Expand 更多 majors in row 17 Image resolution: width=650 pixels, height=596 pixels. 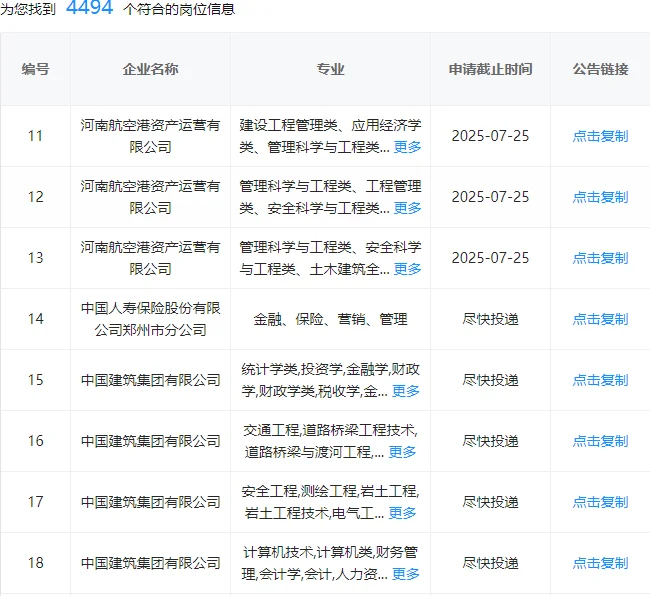[402, 513]
